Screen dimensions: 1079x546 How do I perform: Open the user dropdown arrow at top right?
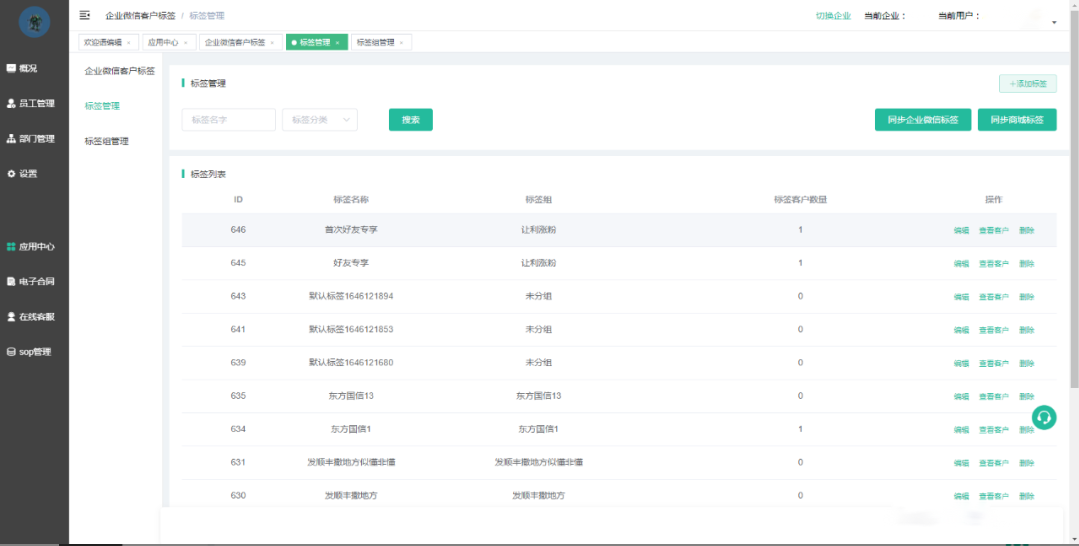click(x=1054, y=22)
